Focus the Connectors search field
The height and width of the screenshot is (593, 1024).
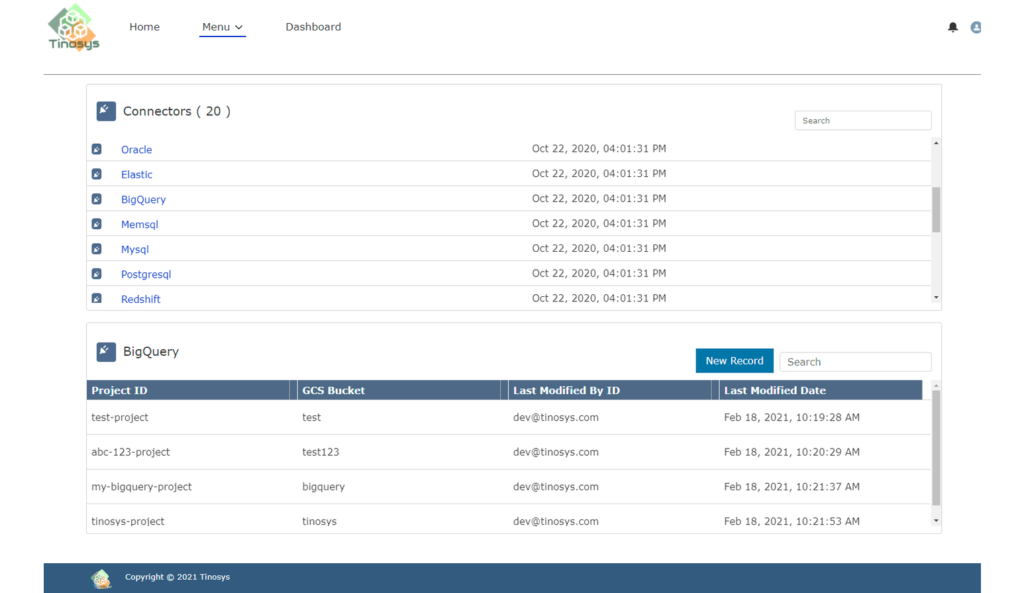coord(863,120)
